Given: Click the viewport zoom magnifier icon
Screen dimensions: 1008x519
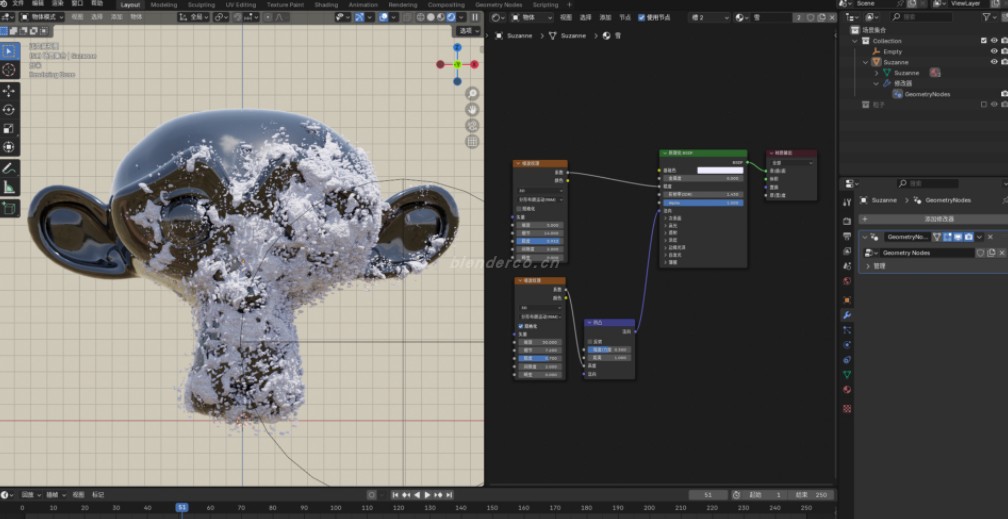Looking at the screenshot, I should pos(472,93).
